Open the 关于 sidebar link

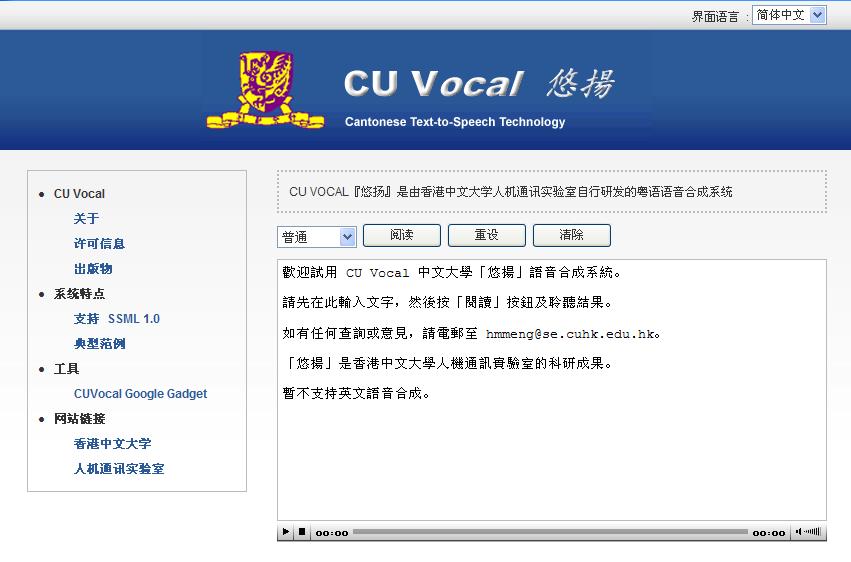pos(86,219)
